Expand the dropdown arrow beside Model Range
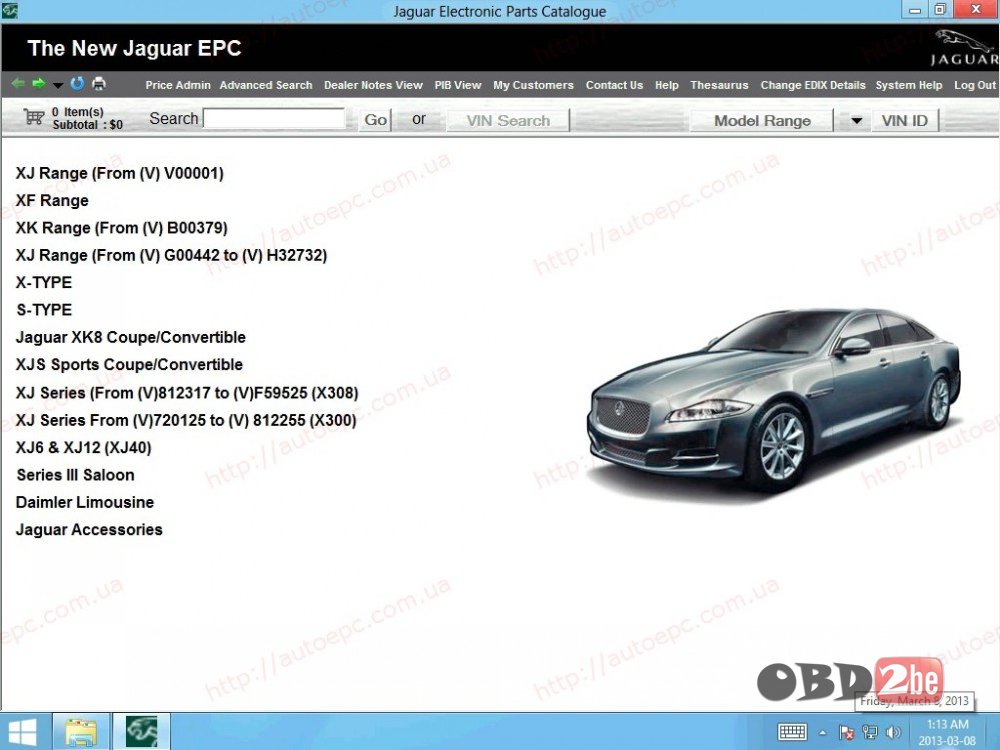The width and height of the screenshot is (1000, 750). (857, 120)
